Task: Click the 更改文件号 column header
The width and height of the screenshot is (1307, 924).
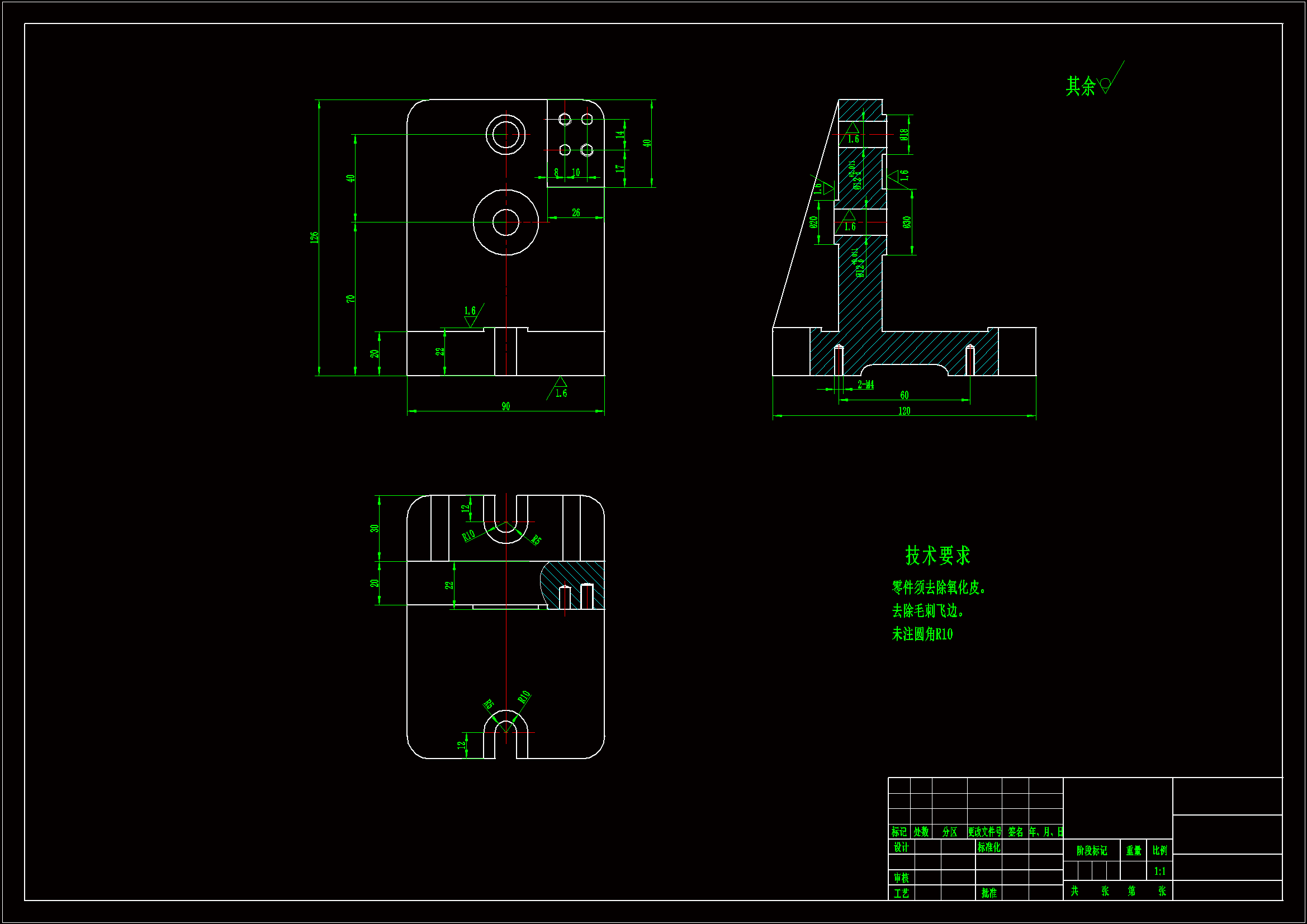Action: (x=984, y=832)
